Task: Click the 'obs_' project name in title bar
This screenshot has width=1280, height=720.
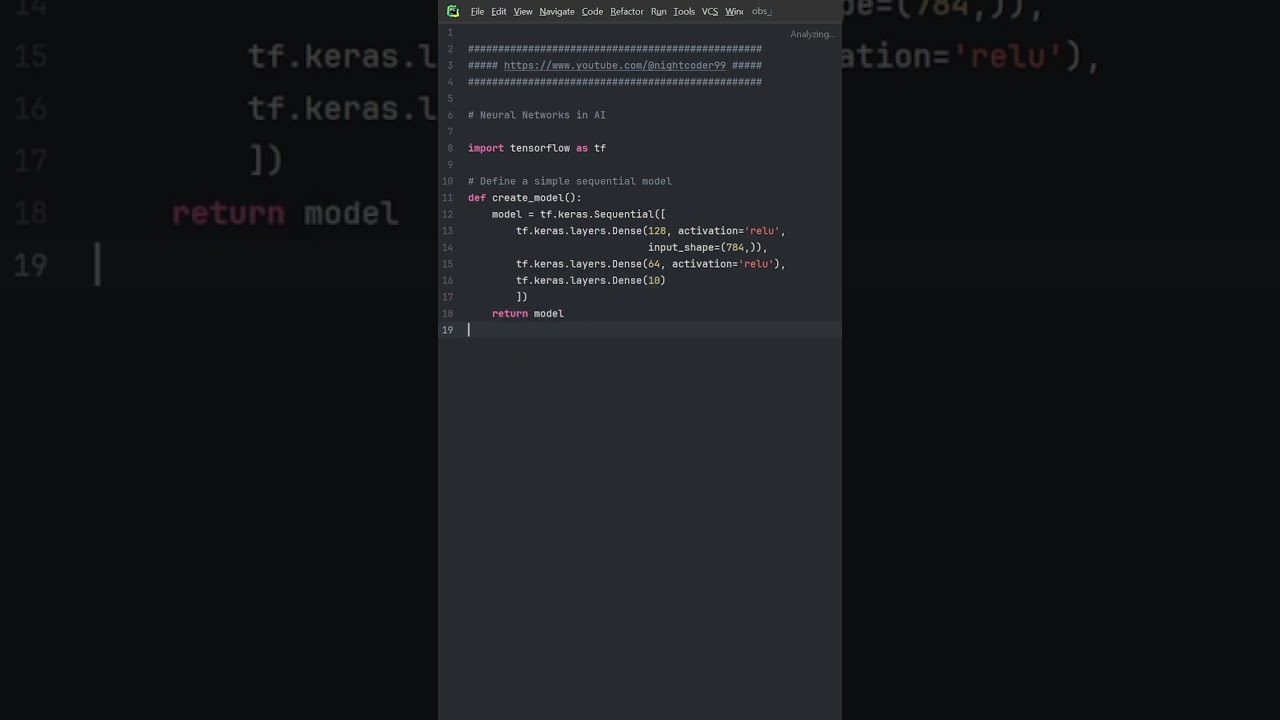Action: 761,12
